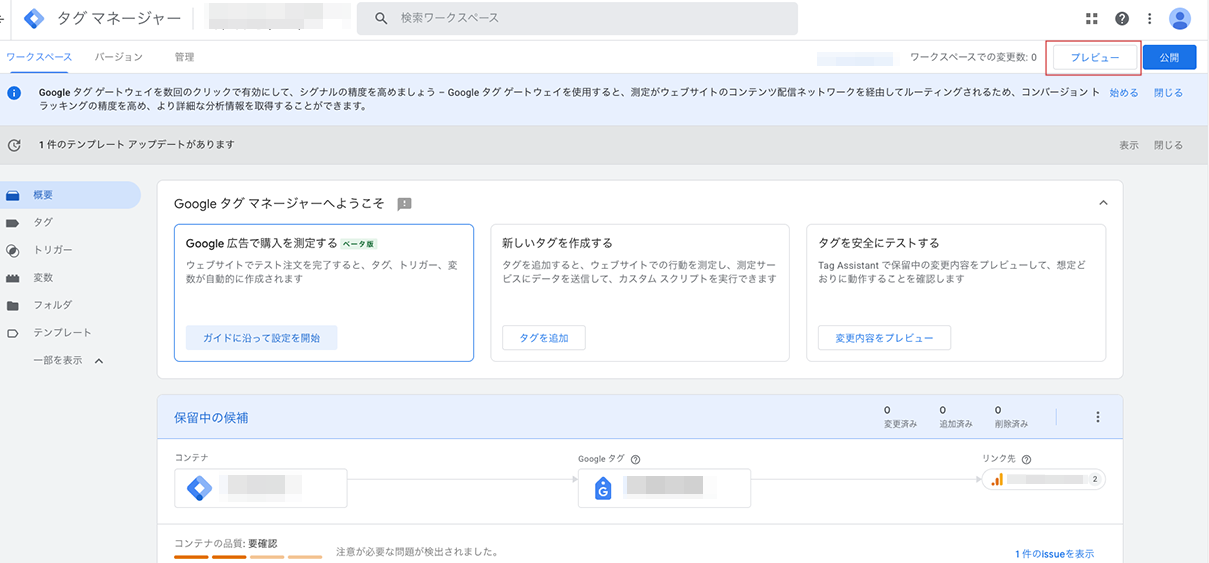Switch to バージョン tab
Image resolution: width=1209 pixels, height=563 pixels.
tap(119, 57)
